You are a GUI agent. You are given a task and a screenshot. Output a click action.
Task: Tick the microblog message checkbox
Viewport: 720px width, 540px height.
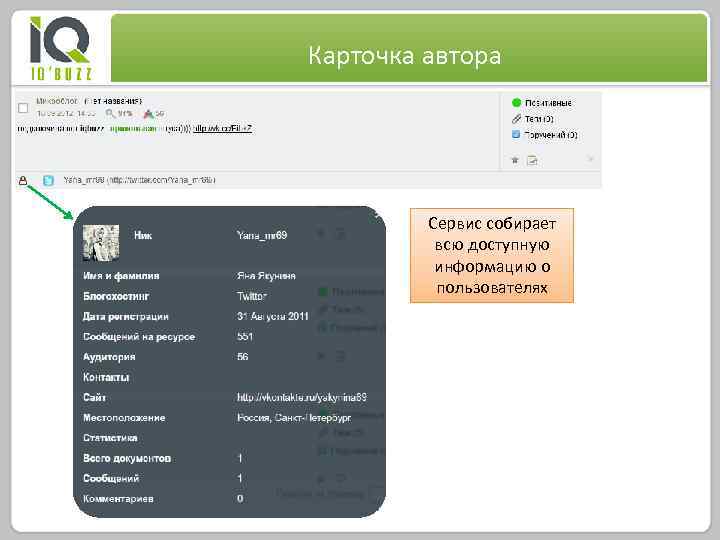(22, 108)
